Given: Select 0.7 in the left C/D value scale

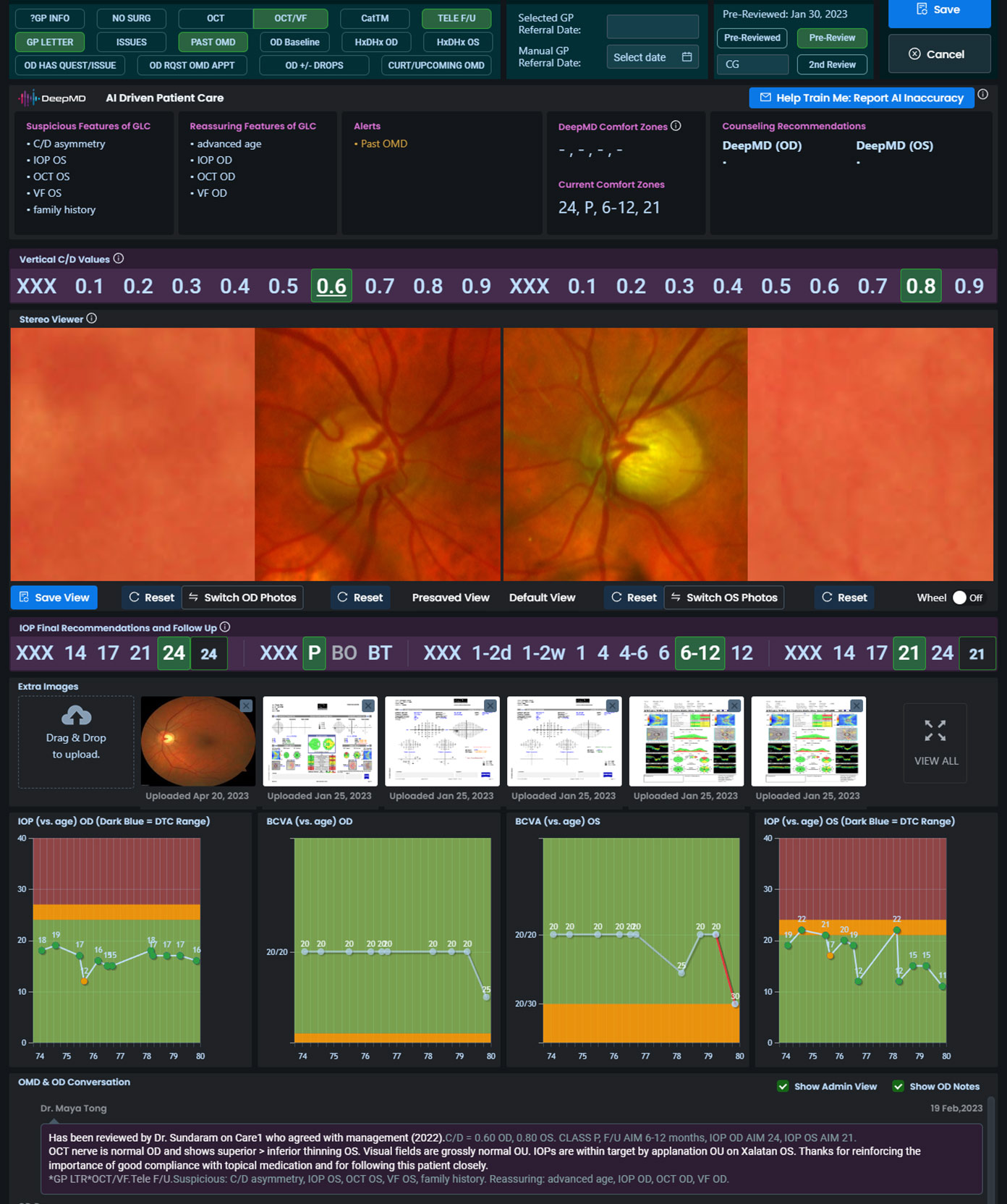Looking at the screenshot, I should point(380,286).
